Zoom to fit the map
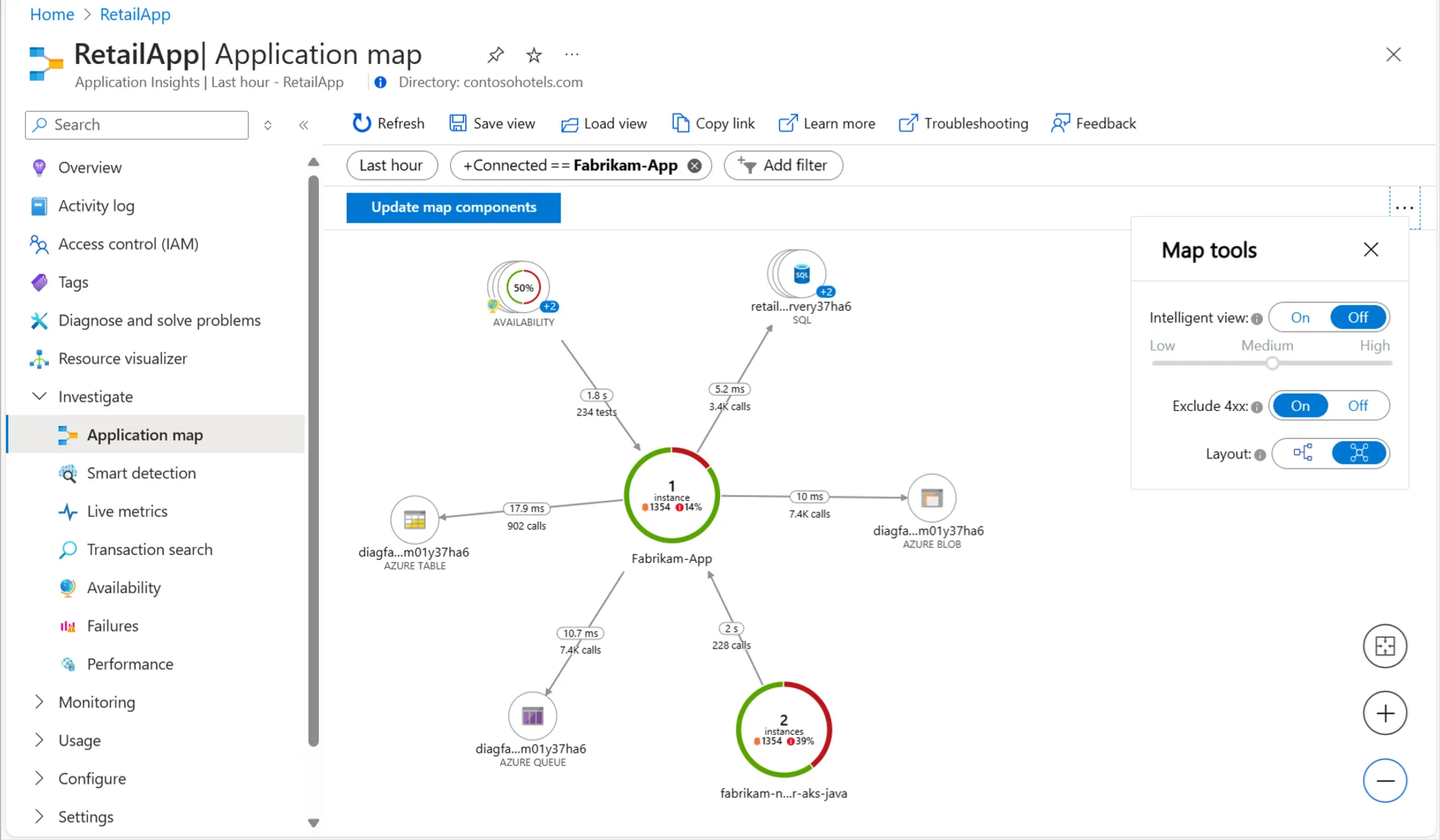 [x=1385, y=646]
